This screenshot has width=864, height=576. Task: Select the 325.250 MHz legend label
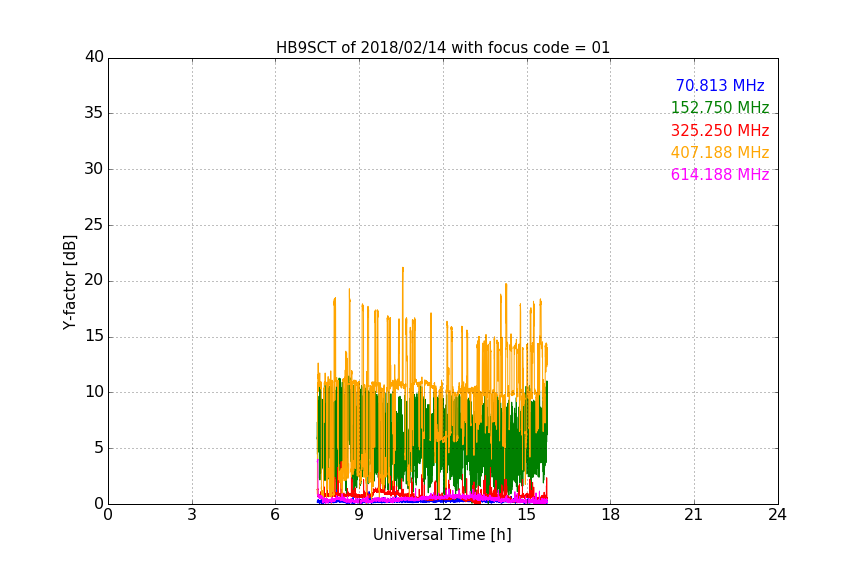[720, 131]
